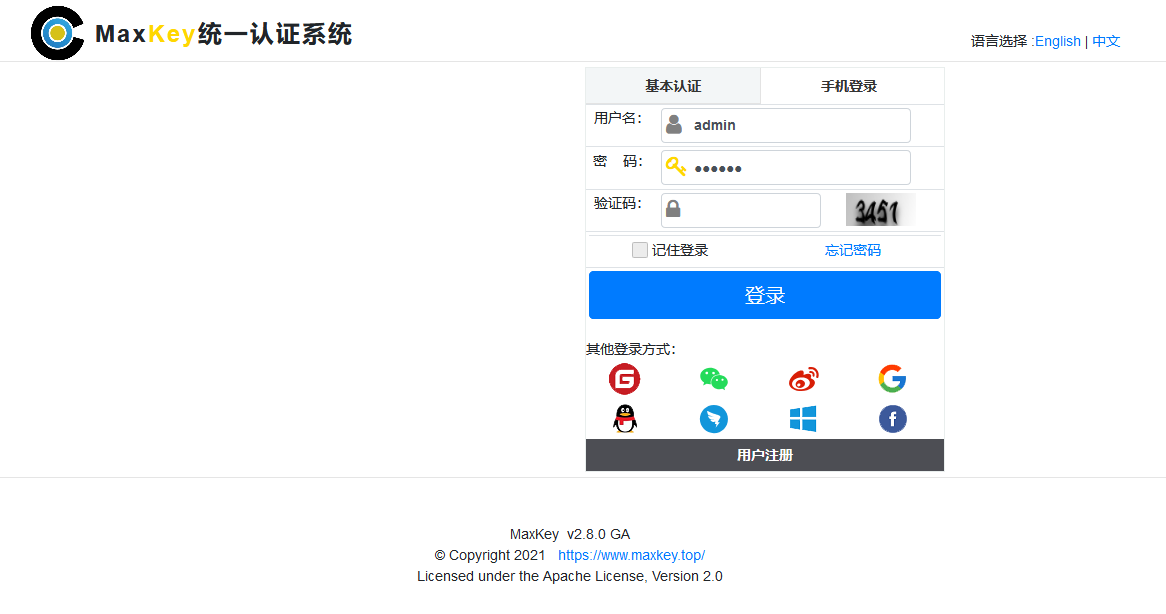Switch language to 中文
1166x614 pixels.
point(1106,41)
